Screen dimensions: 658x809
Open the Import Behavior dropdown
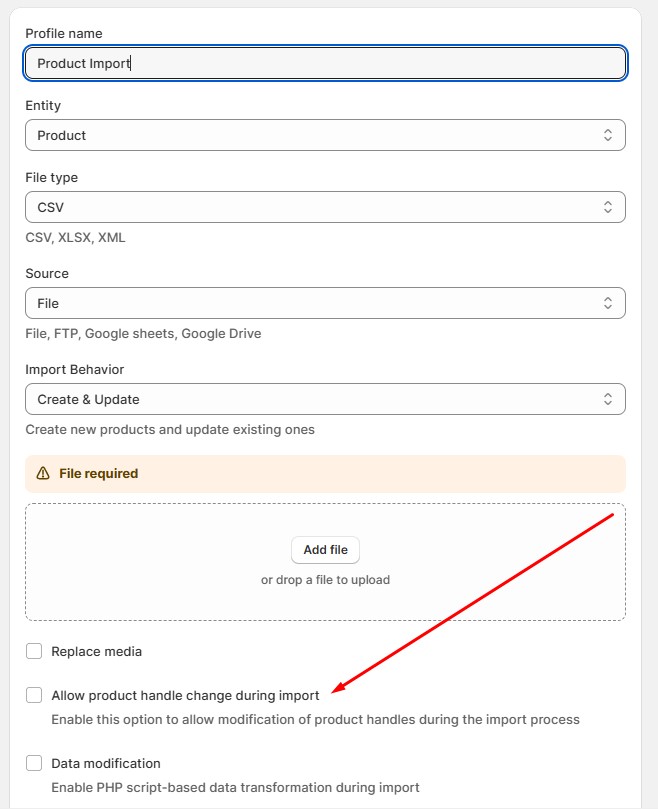[x=325, y=398]
